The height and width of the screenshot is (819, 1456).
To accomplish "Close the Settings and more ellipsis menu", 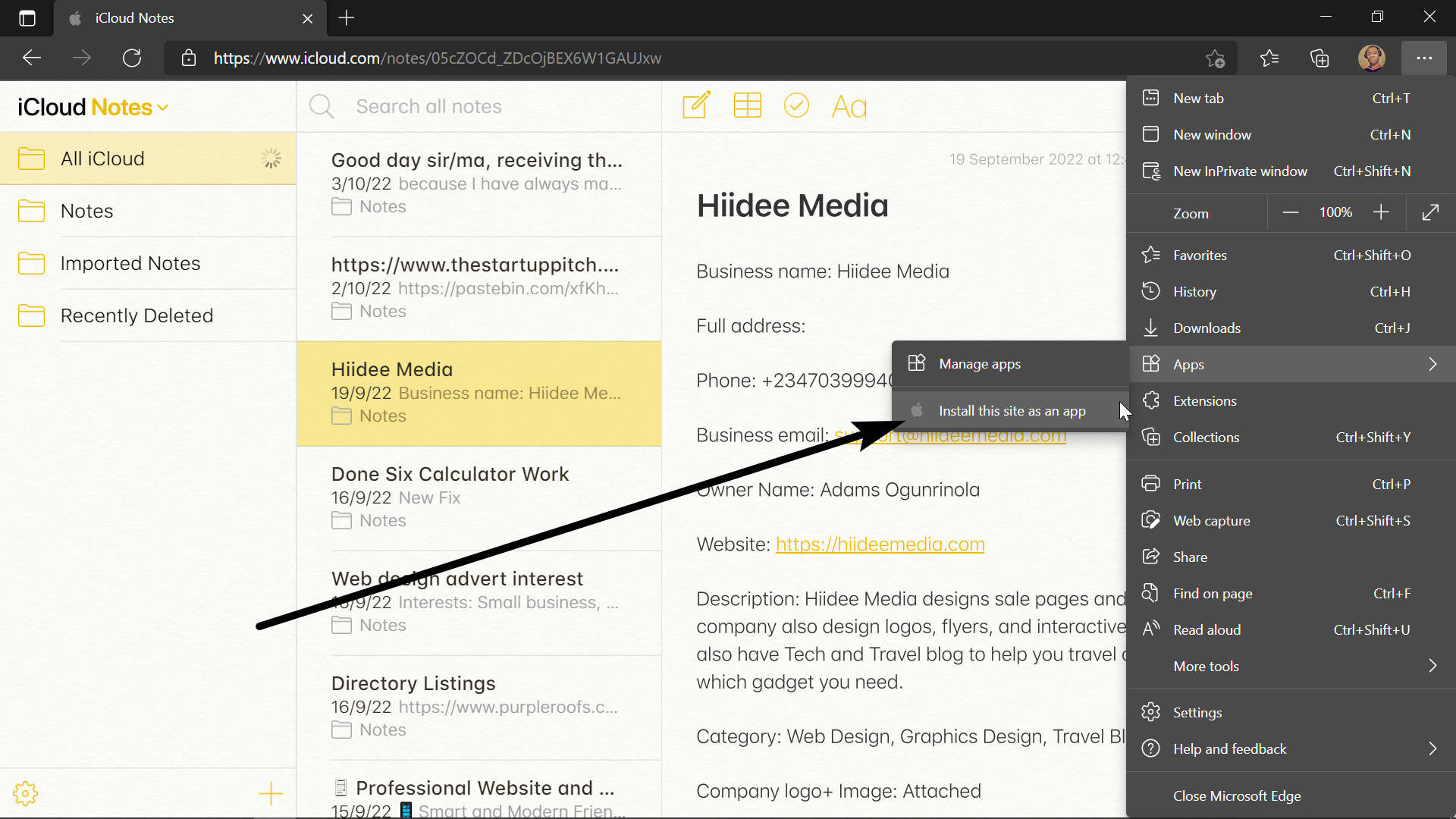I will tap(1424, 58).
